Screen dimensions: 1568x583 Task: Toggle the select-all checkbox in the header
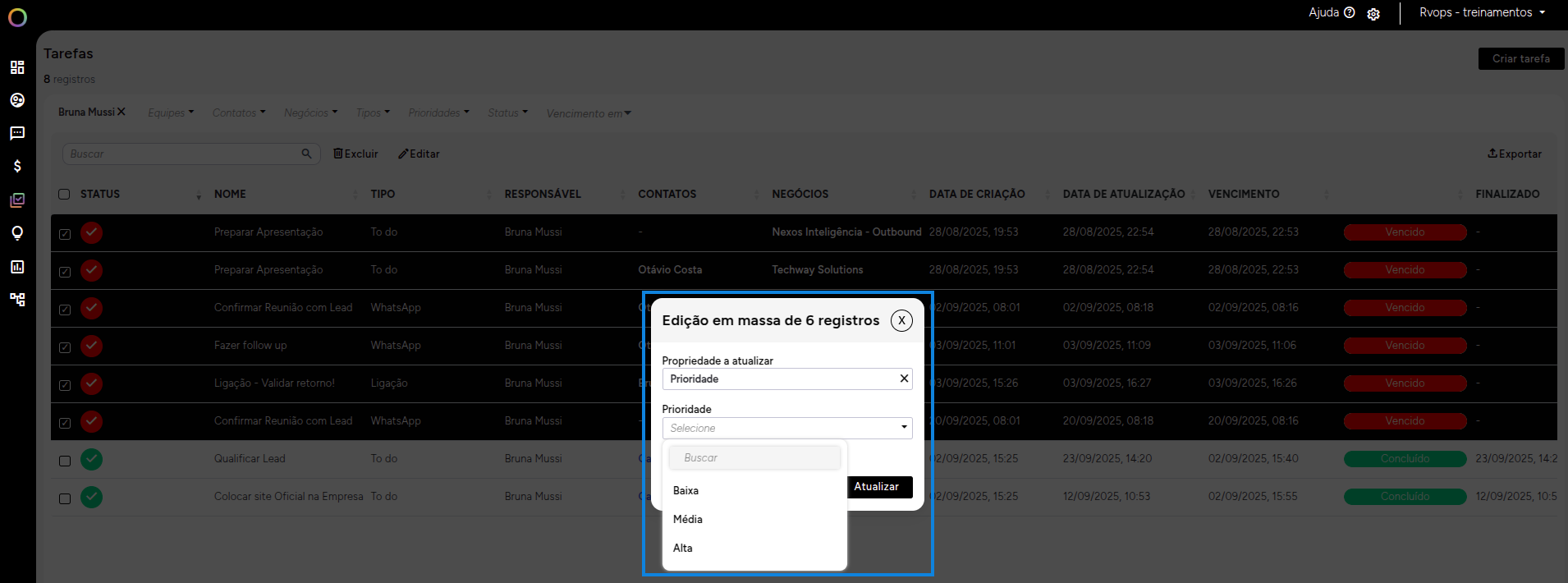pyautogui.click(x=64, y=195)
